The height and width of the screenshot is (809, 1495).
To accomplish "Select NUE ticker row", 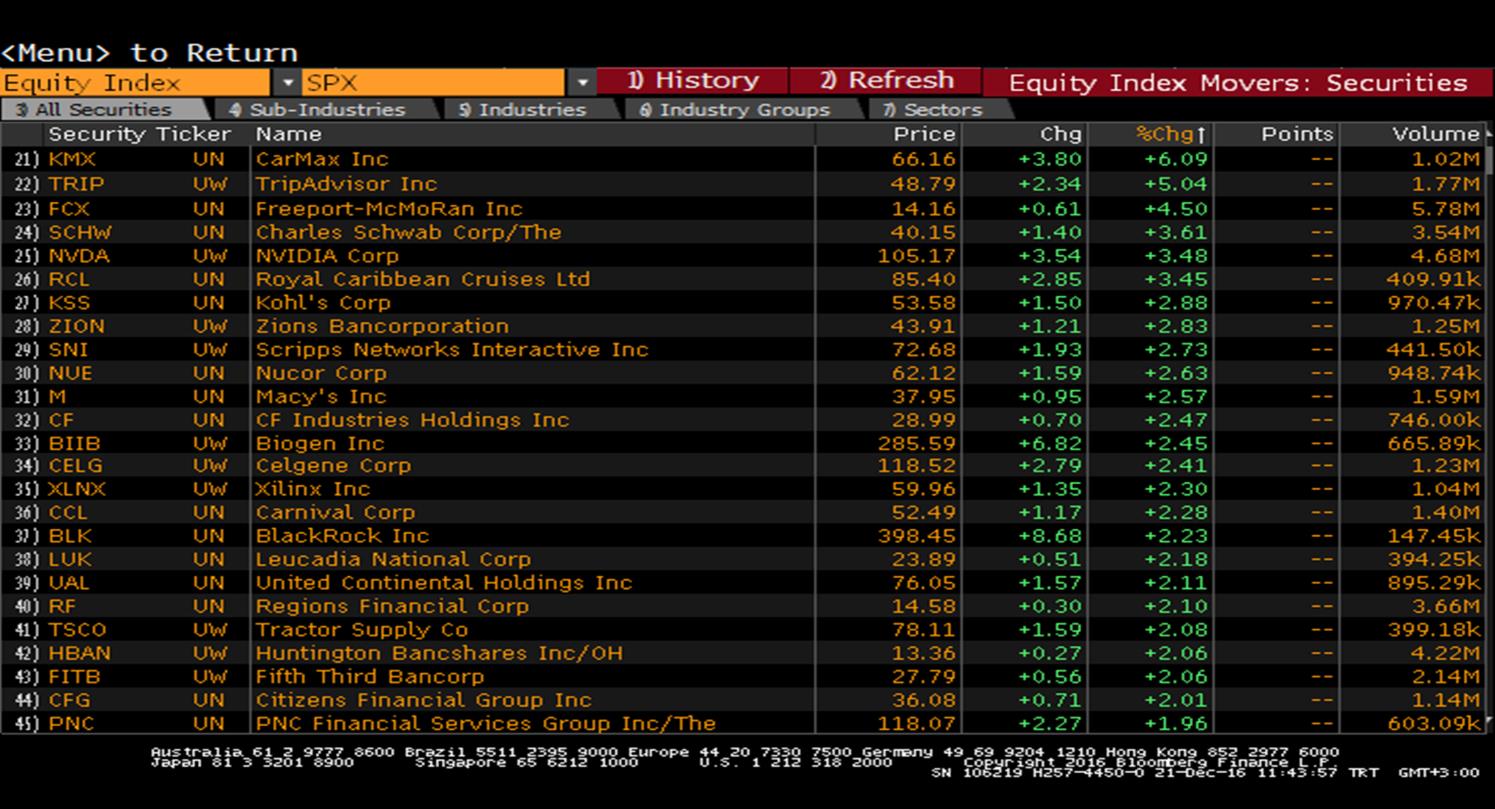I will click(x=70, y=373).
